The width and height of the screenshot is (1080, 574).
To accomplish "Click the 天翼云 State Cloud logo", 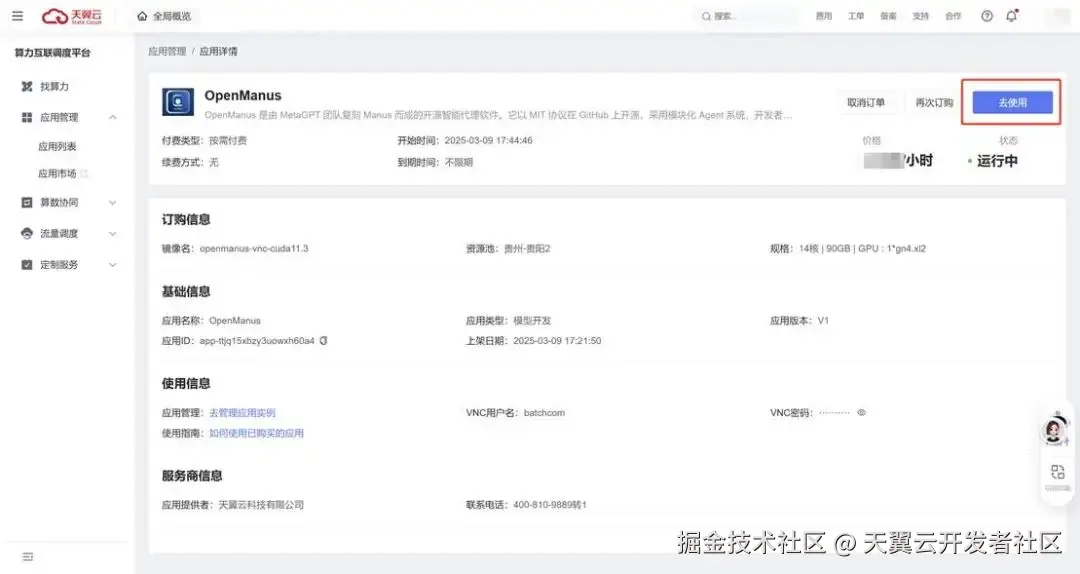I will (x=72, y=16).
